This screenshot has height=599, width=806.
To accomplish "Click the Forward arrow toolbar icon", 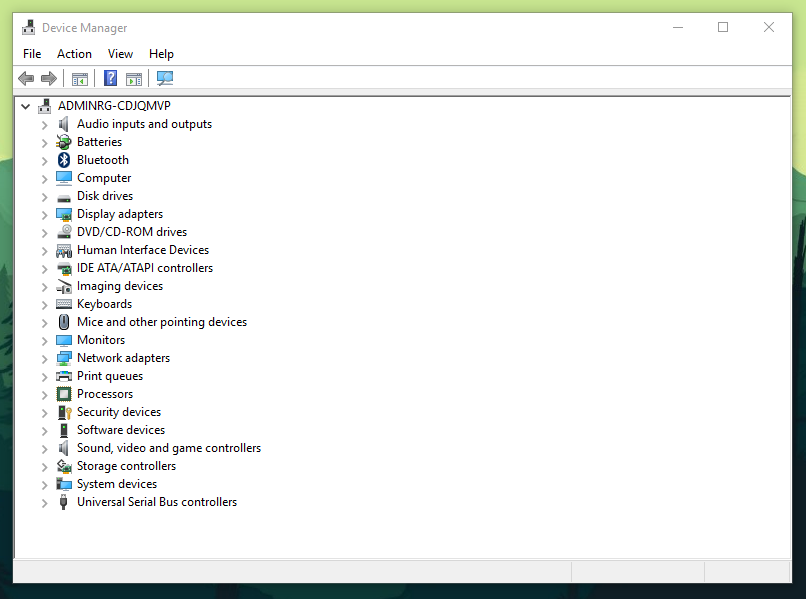I will click(49, 79).
